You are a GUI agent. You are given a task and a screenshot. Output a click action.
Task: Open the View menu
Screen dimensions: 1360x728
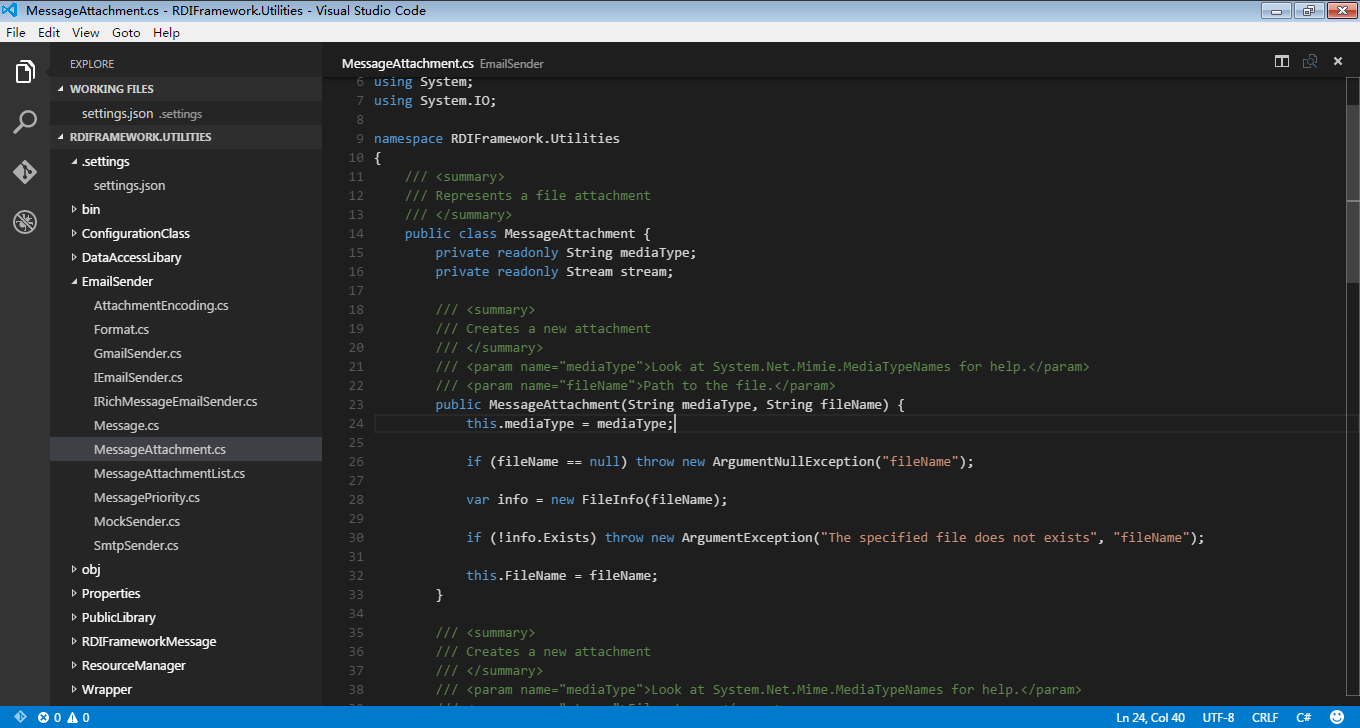pos(86,32)
